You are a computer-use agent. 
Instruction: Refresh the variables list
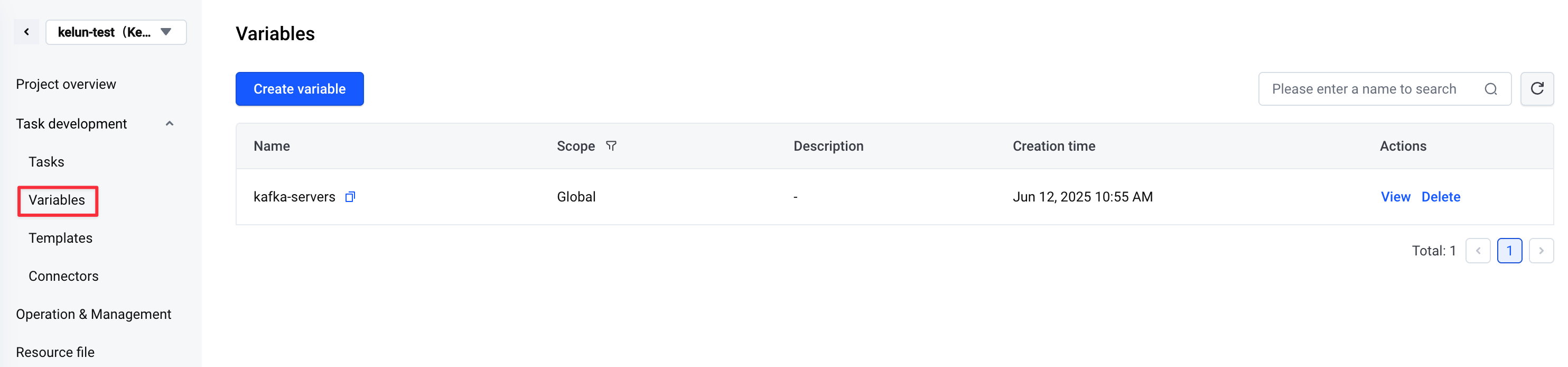1536,89
